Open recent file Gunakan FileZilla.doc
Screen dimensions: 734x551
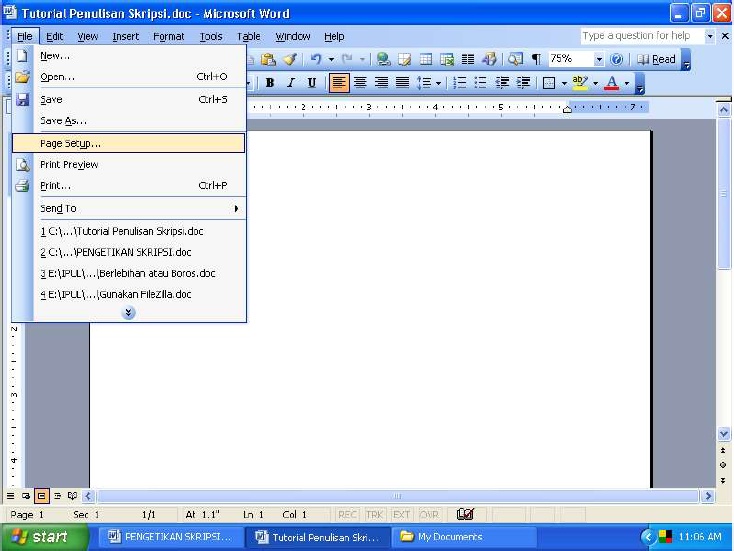[x=128, y=294]
